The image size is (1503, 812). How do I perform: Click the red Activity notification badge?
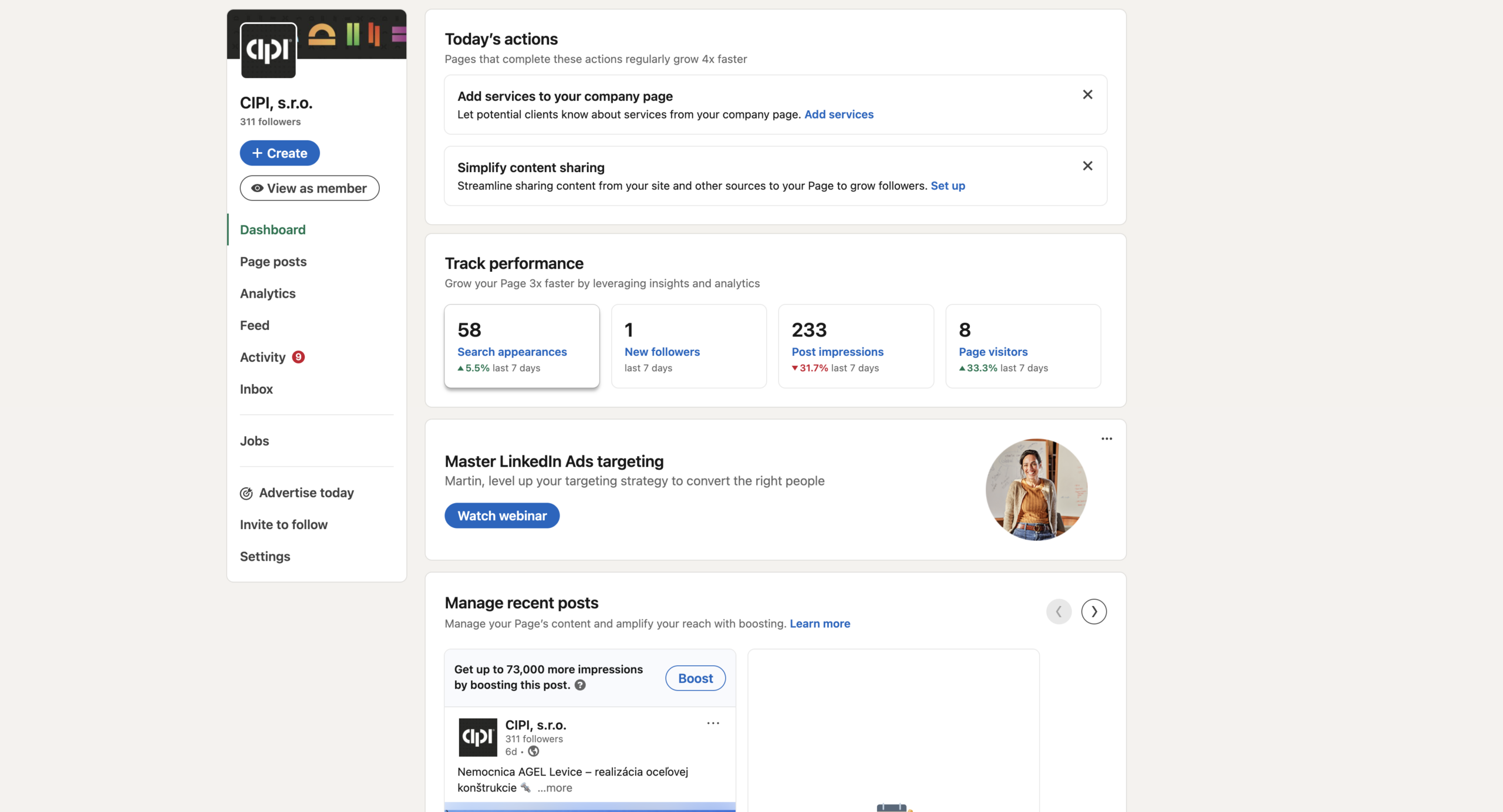pyautogui.click(x=298, y=357)
